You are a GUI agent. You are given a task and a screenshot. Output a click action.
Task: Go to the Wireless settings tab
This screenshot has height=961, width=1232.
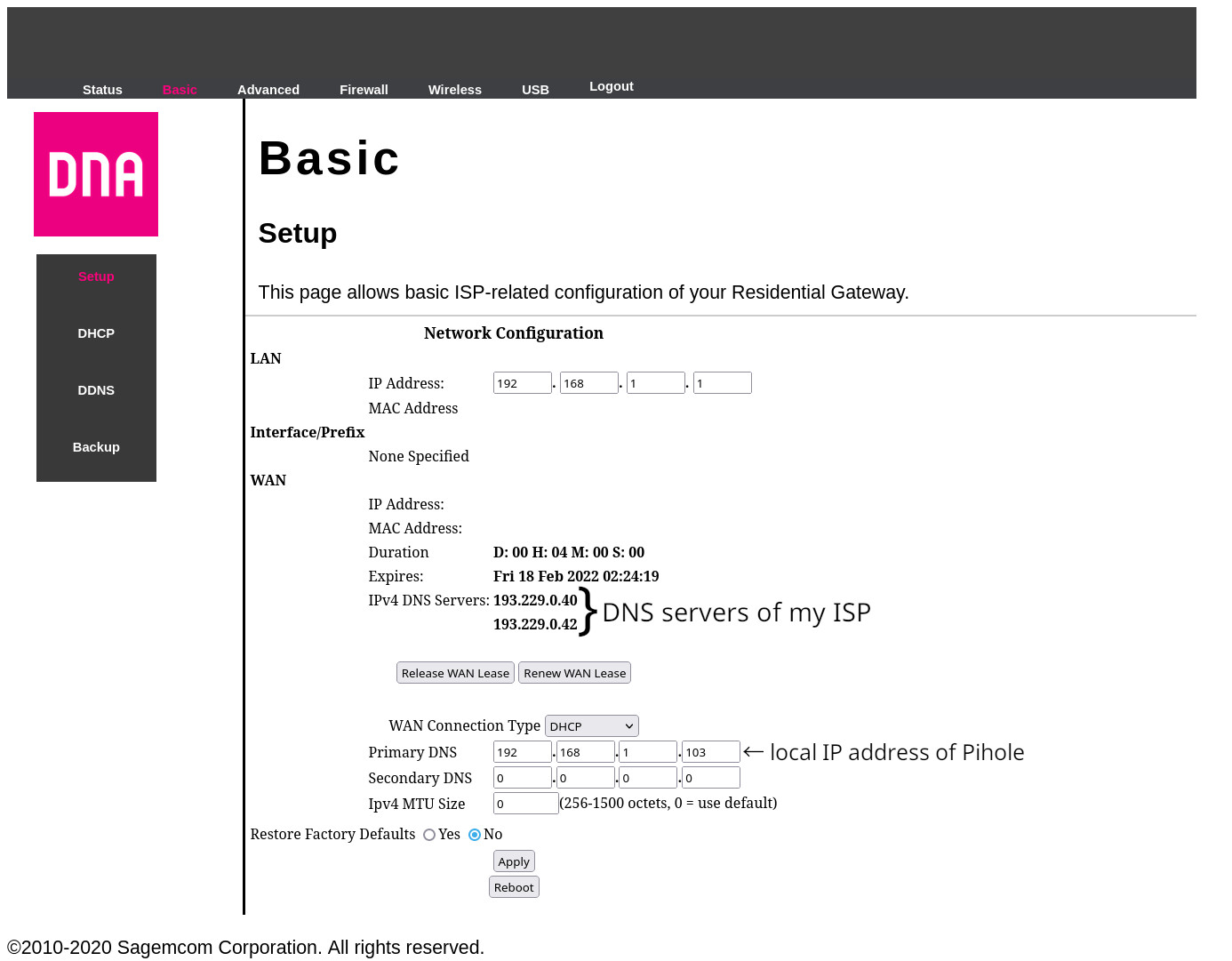(x=455, y=90)
